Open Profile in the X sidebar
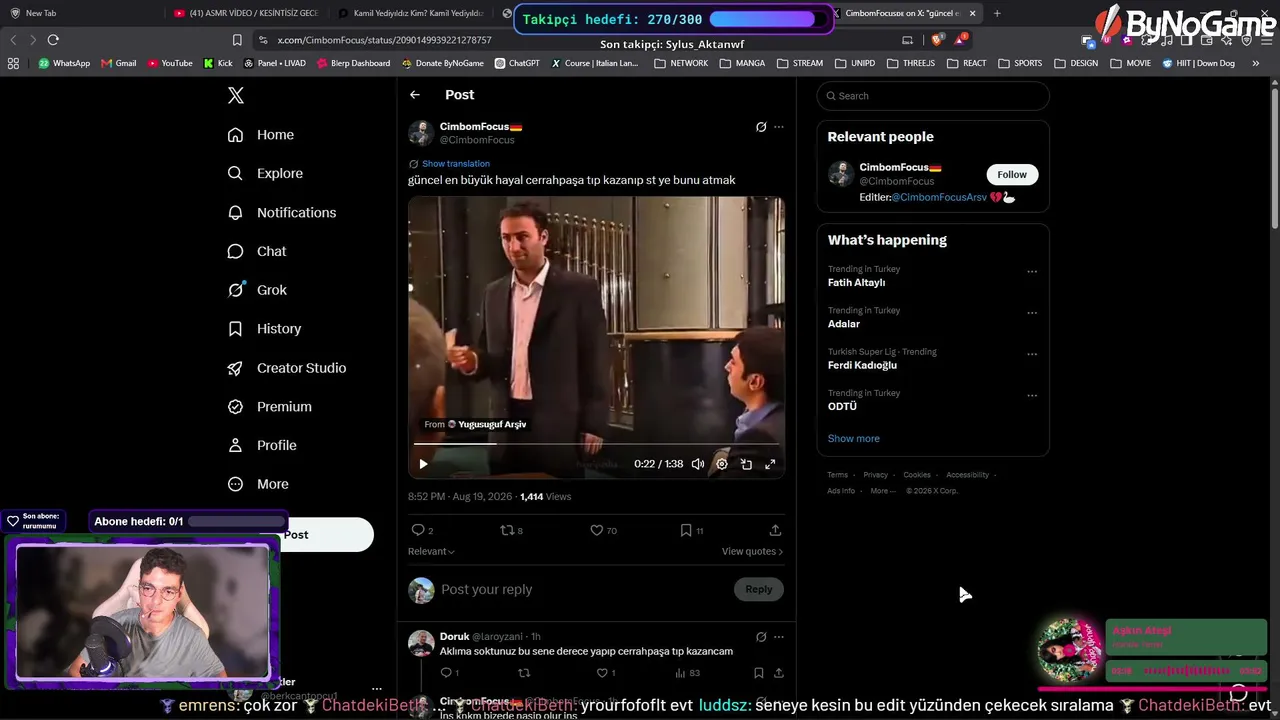1280x720 pixels. coord(262,446)
